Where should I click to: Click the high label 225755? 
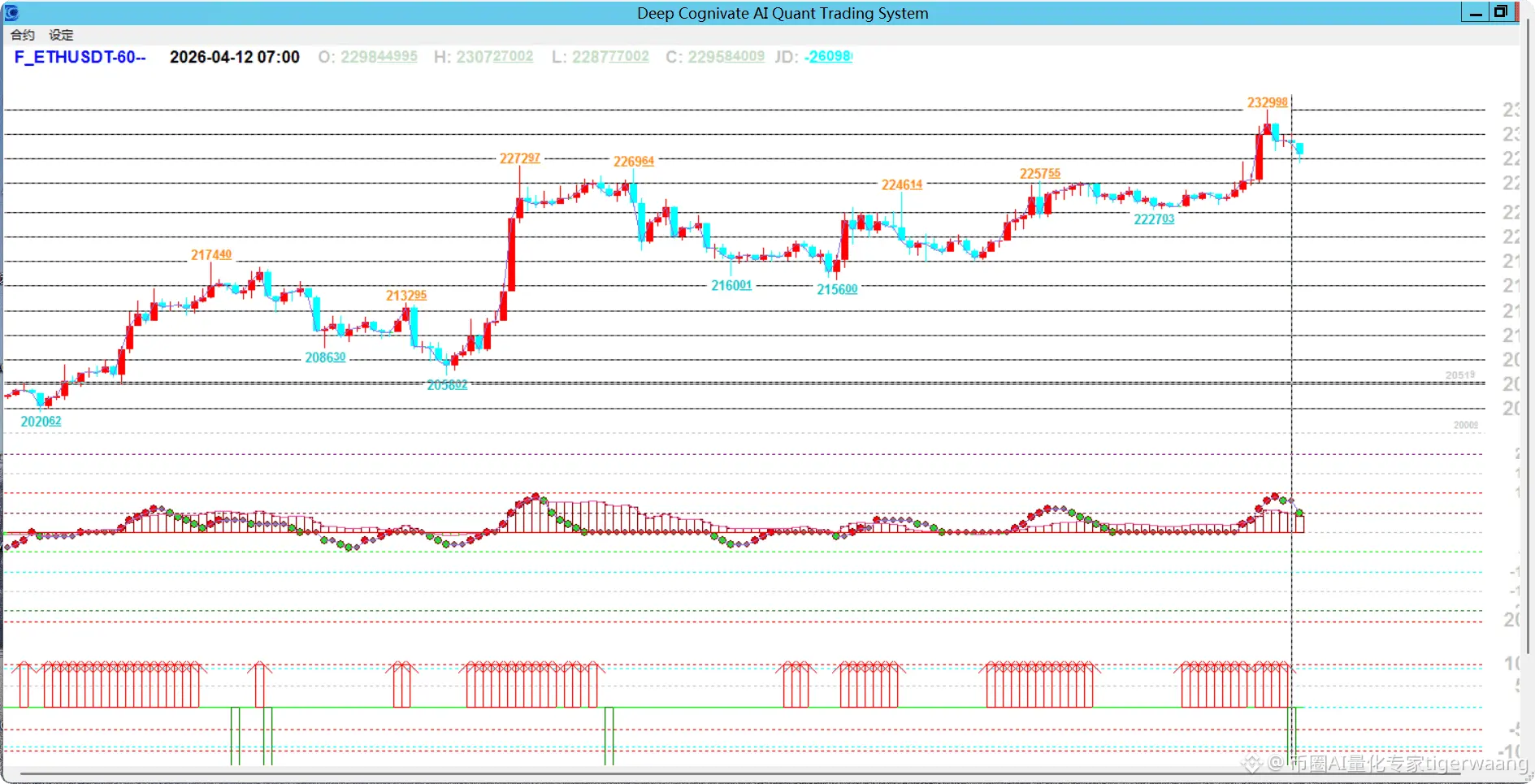pyautogui.click(x=1039, y=174)
